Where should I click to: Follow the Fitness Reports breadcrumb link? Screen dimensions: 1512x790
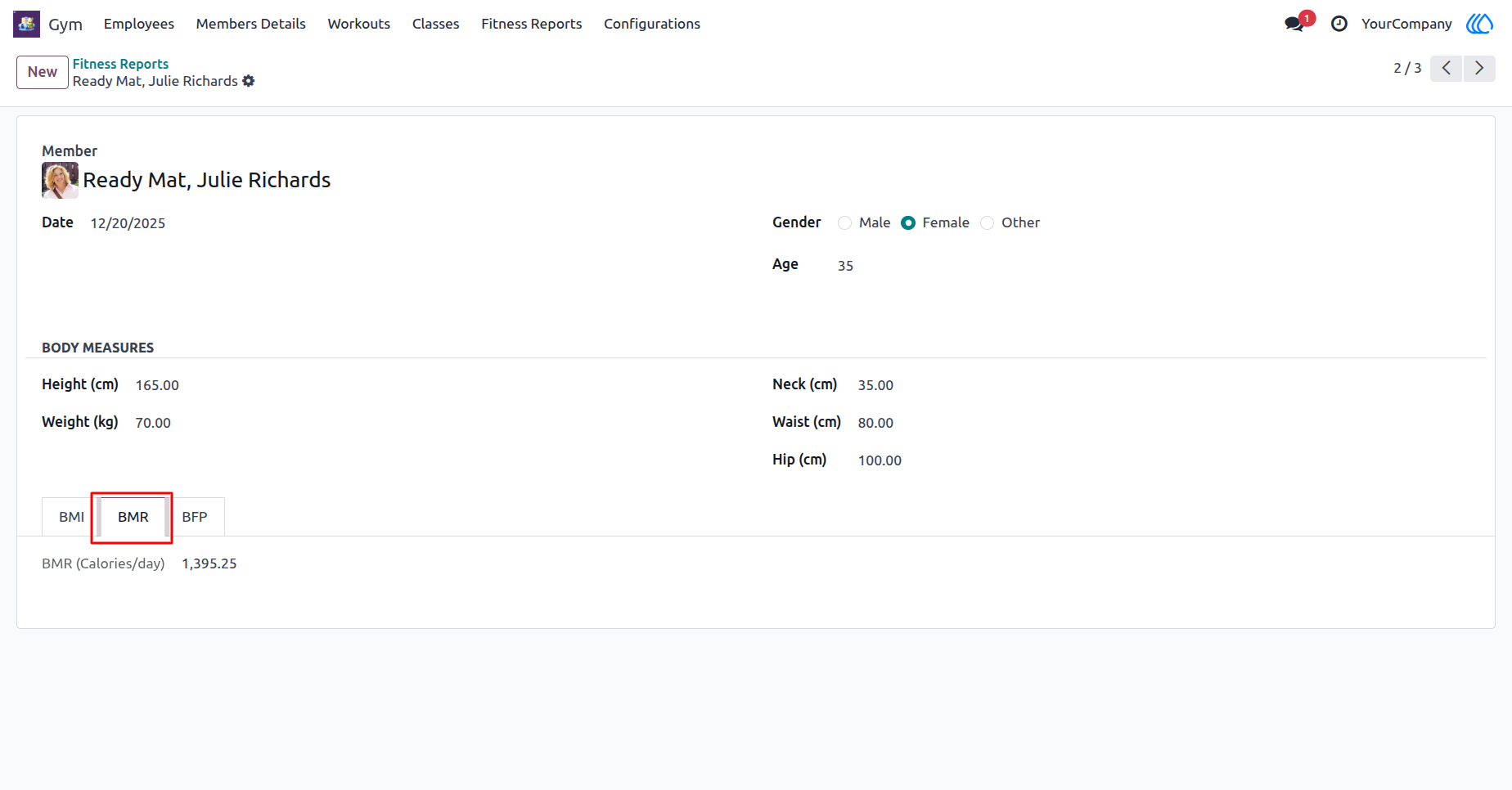[120, 64]
